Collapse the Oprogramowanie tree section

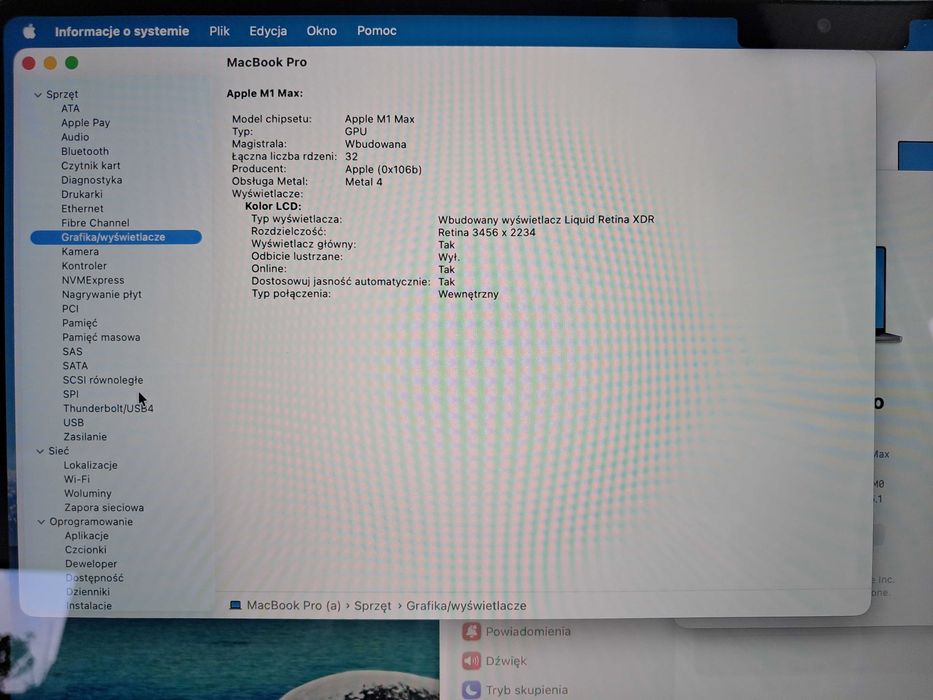coord(41,522)
